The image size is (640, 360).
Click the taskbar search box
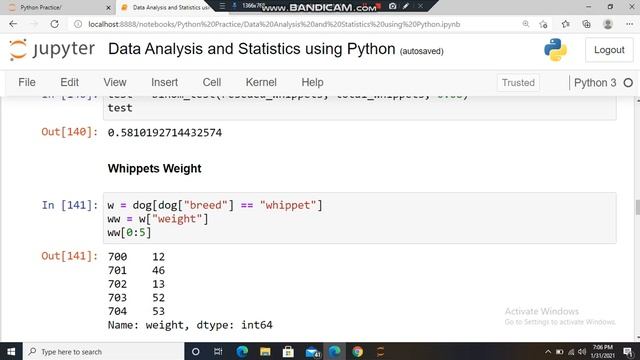(x=104, y=351)
